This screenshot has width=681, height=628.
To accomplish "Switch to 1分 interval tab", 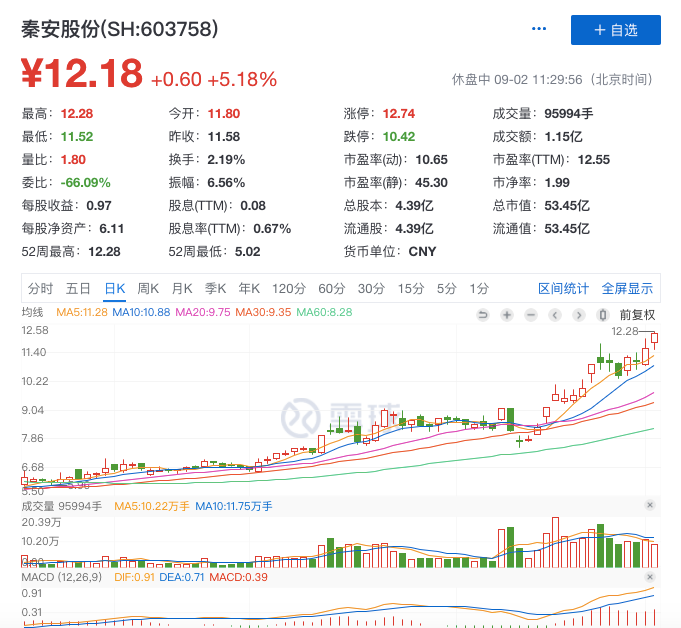I will coord(479,288).
